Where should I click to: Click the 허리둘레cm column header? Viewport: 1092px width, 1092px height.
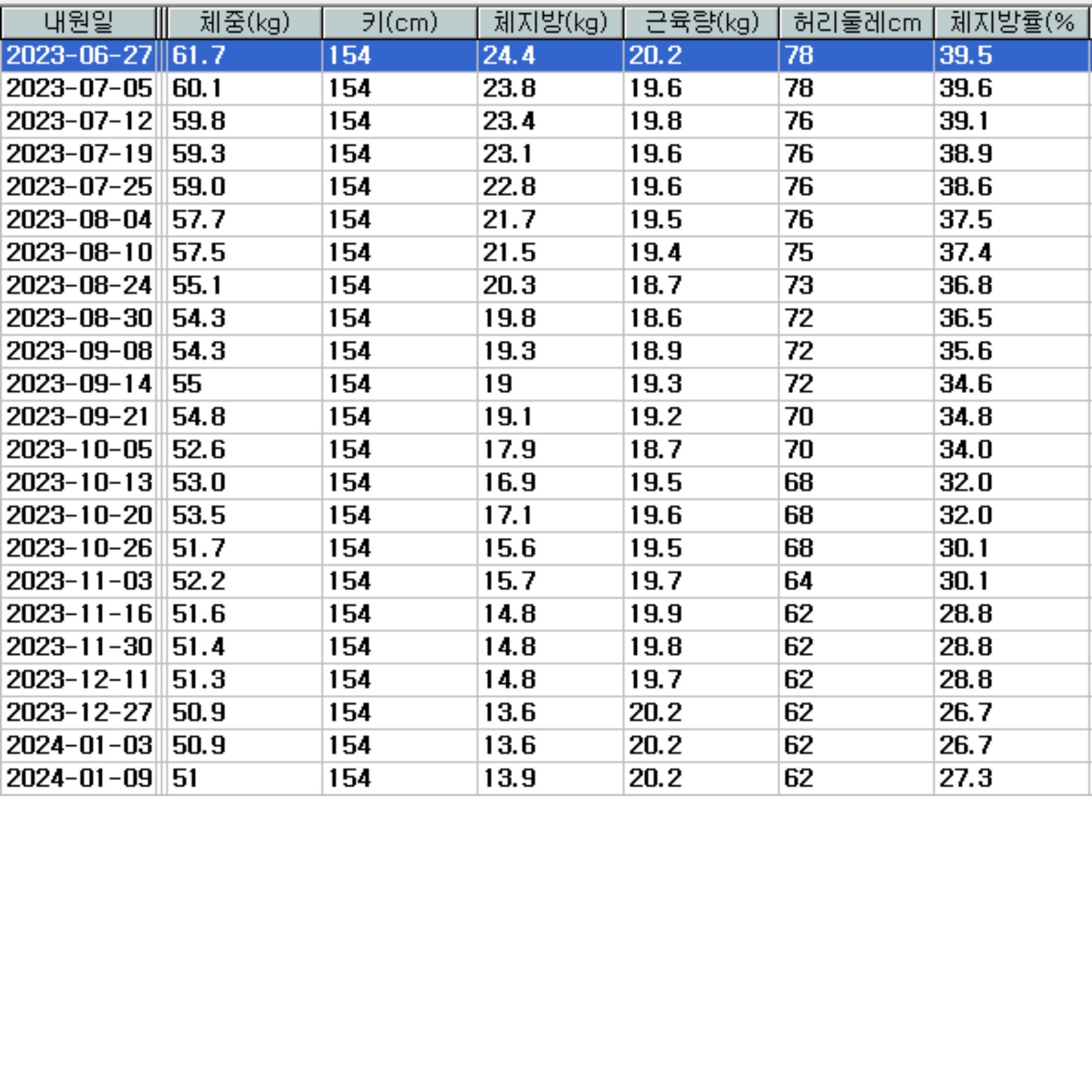click(x=857, y=23)
